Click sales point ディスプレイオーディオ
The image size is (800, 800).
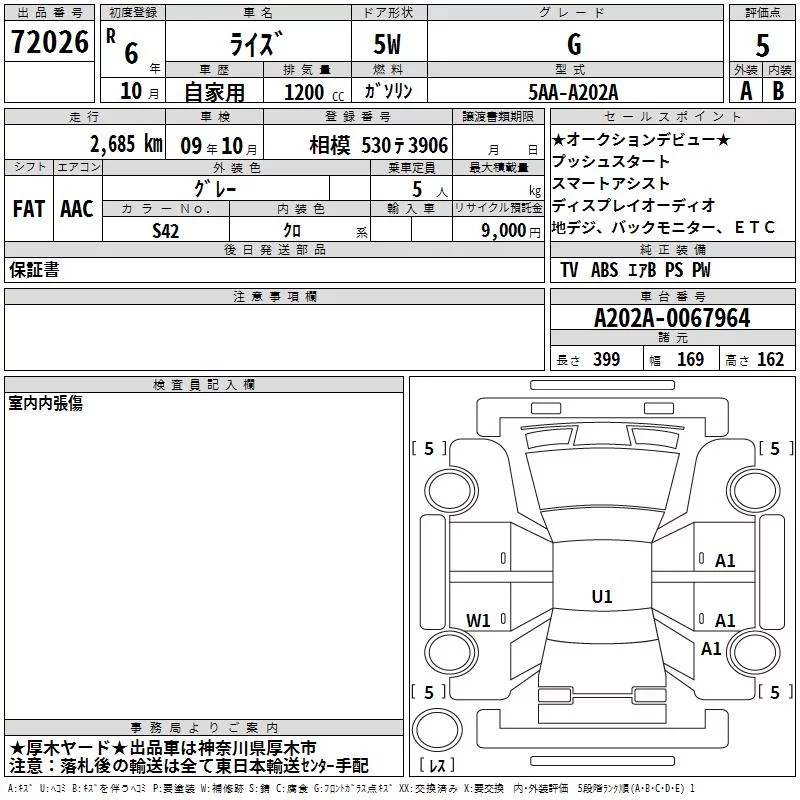point(633,205)
